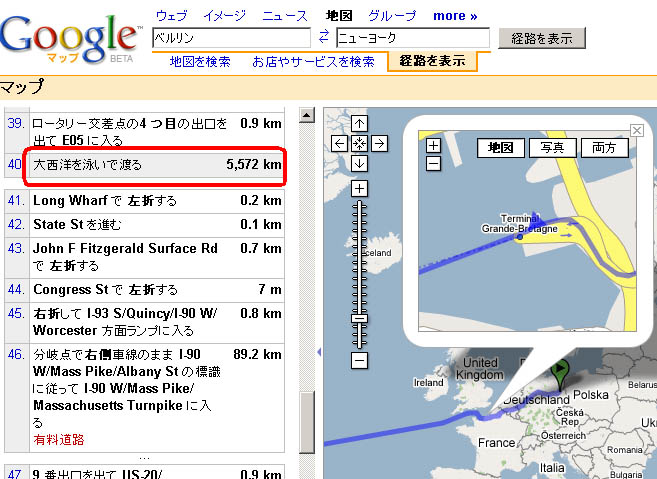Open the ウェブ link
The width and height of the screenshot is (657, 479).
[171, 16]
